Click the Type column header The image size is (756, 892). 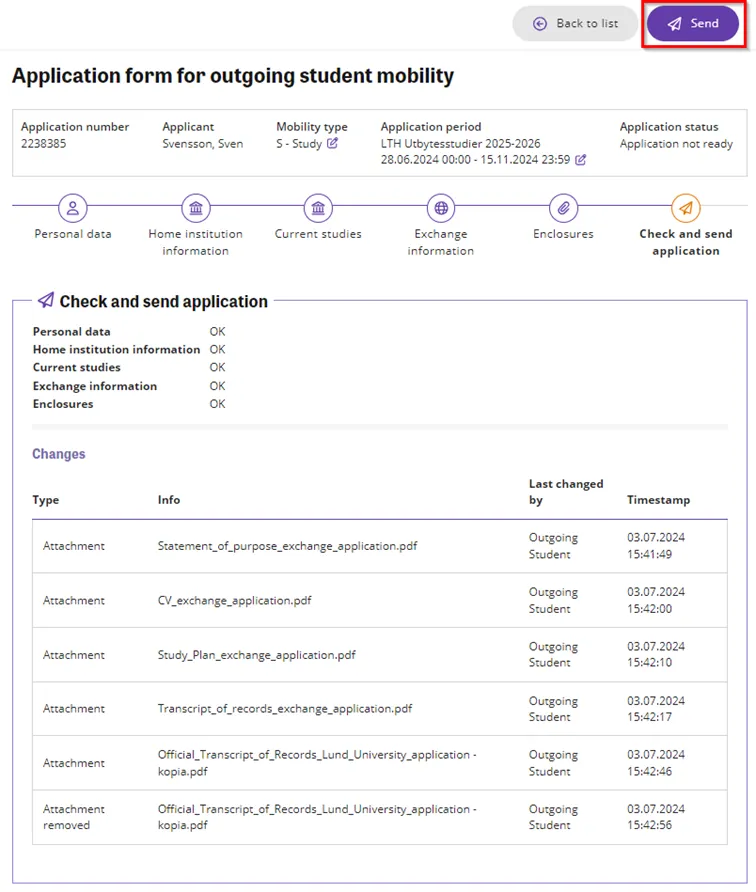click(x=46, y=500)
